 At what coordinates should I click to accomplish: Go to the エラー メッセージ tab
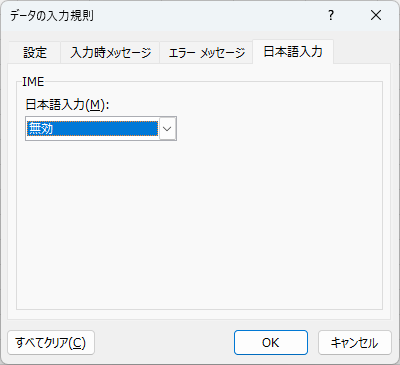206,53
